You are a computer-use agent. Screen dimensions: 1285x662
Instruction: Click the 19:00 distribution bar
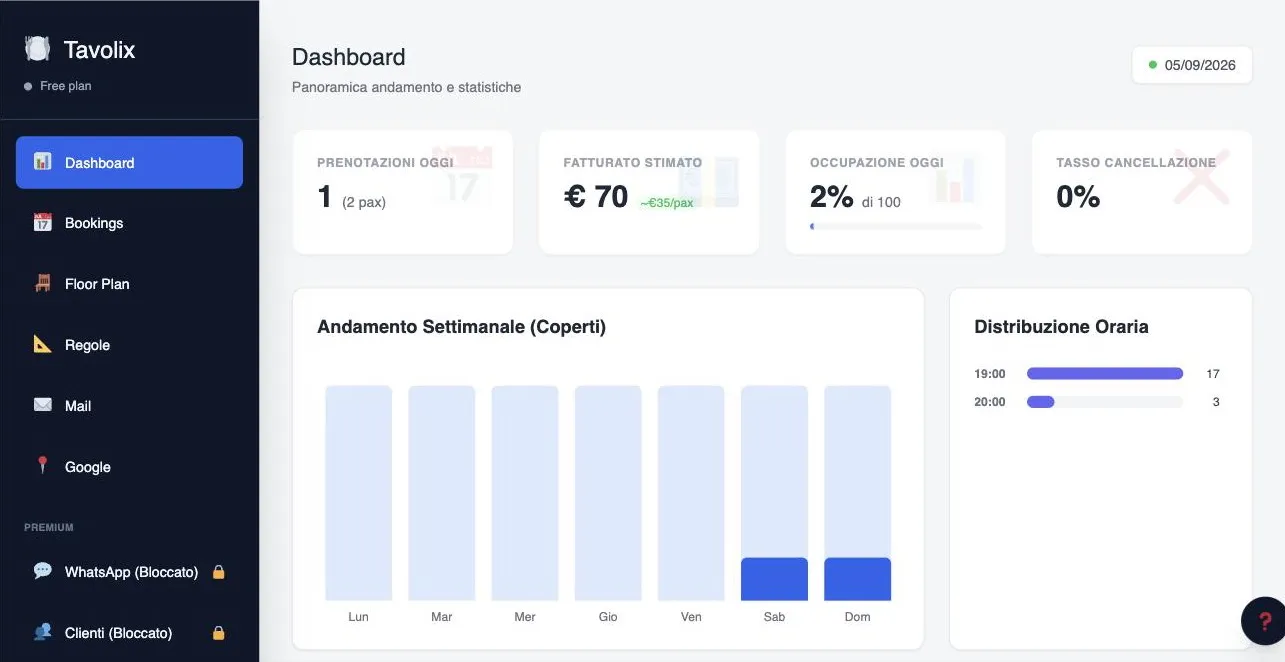1105,374
